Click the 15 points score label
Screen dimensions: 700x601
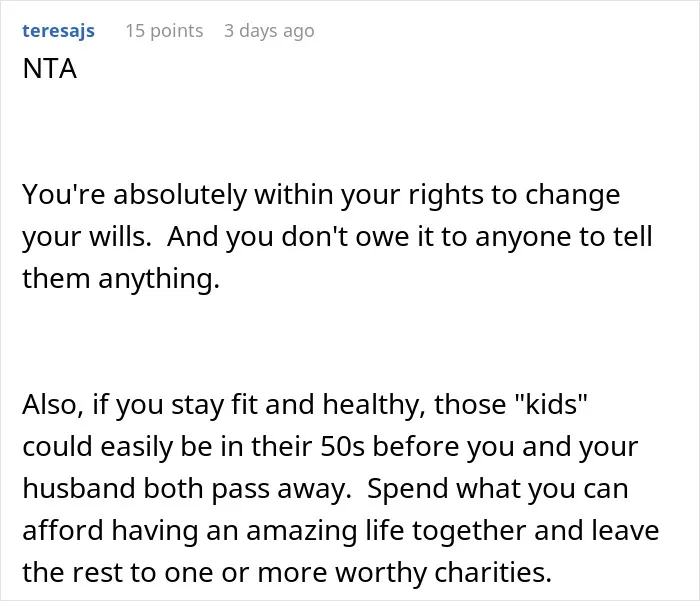point(164,31)
